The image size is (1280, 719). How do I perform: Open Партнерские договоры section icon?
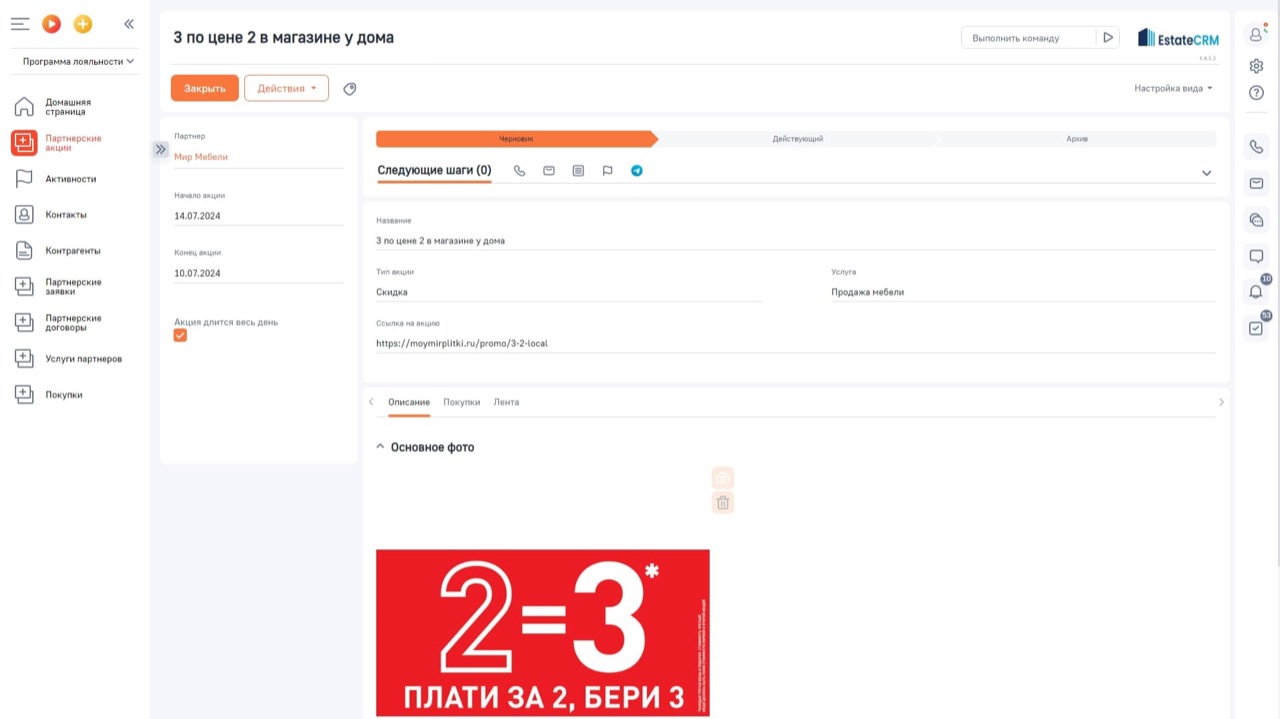tap(24, 323)
